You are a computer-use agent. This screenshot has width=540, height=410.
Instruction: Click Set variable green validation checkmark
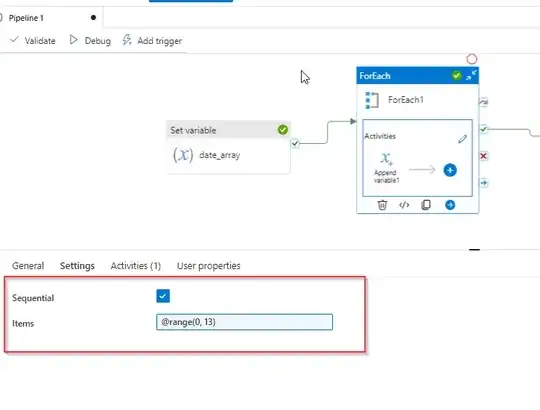(283, 130)
